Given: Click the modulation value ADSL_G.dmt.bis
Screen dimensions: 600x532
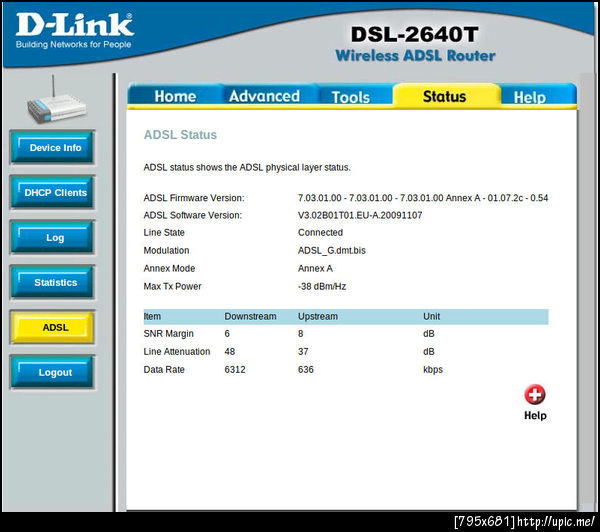Looking at the screenshot, I should pos(331,250).
